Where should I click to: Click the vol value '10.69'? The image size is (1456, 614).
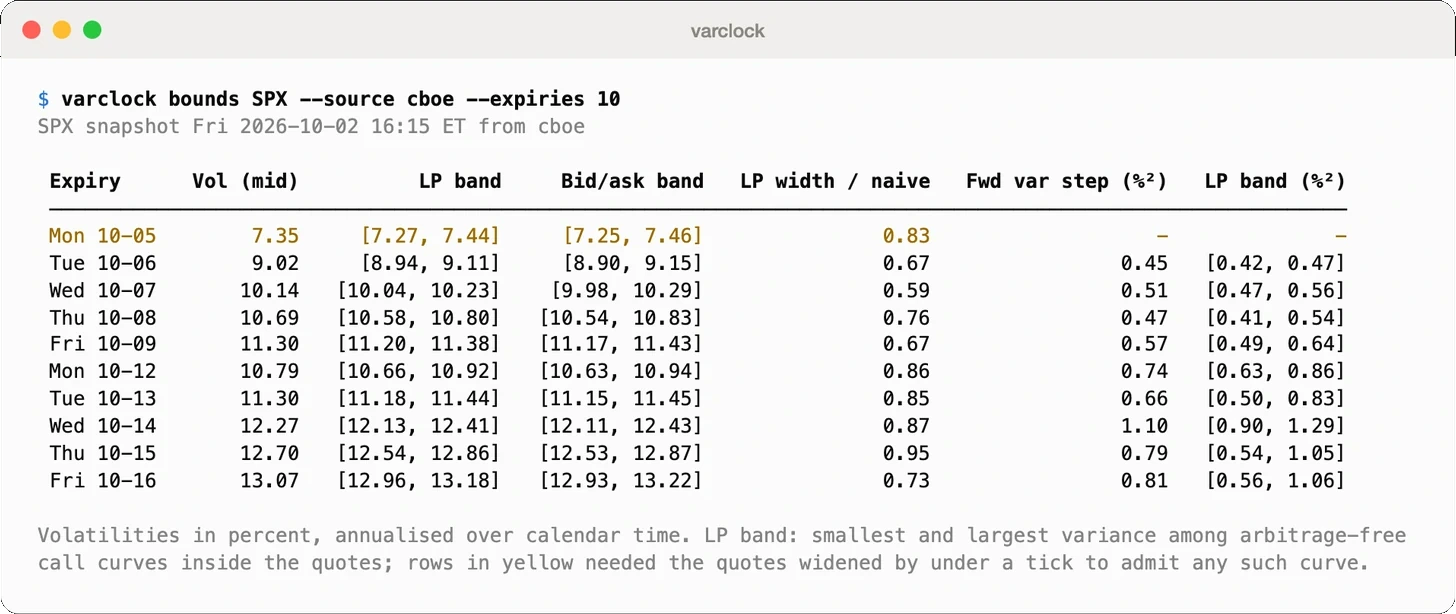[x=269, y=318]
